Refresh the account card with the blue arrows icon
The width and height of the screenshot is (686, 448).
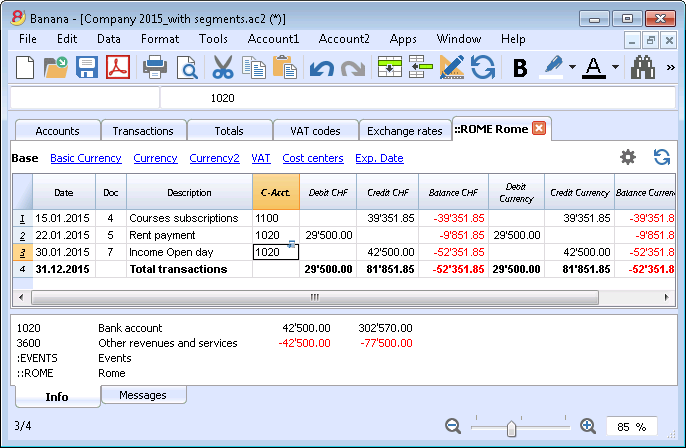662,157
